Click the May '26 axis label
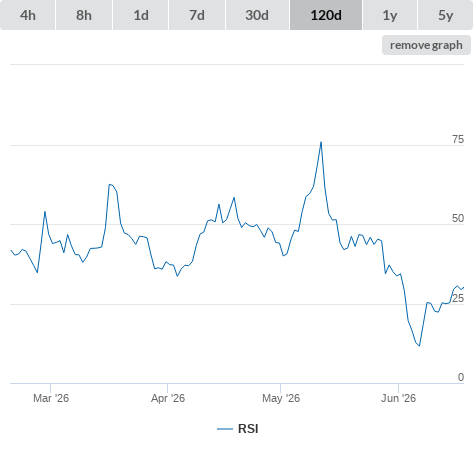Viewport: 474px width, 455px height. [x=281, y=398]
